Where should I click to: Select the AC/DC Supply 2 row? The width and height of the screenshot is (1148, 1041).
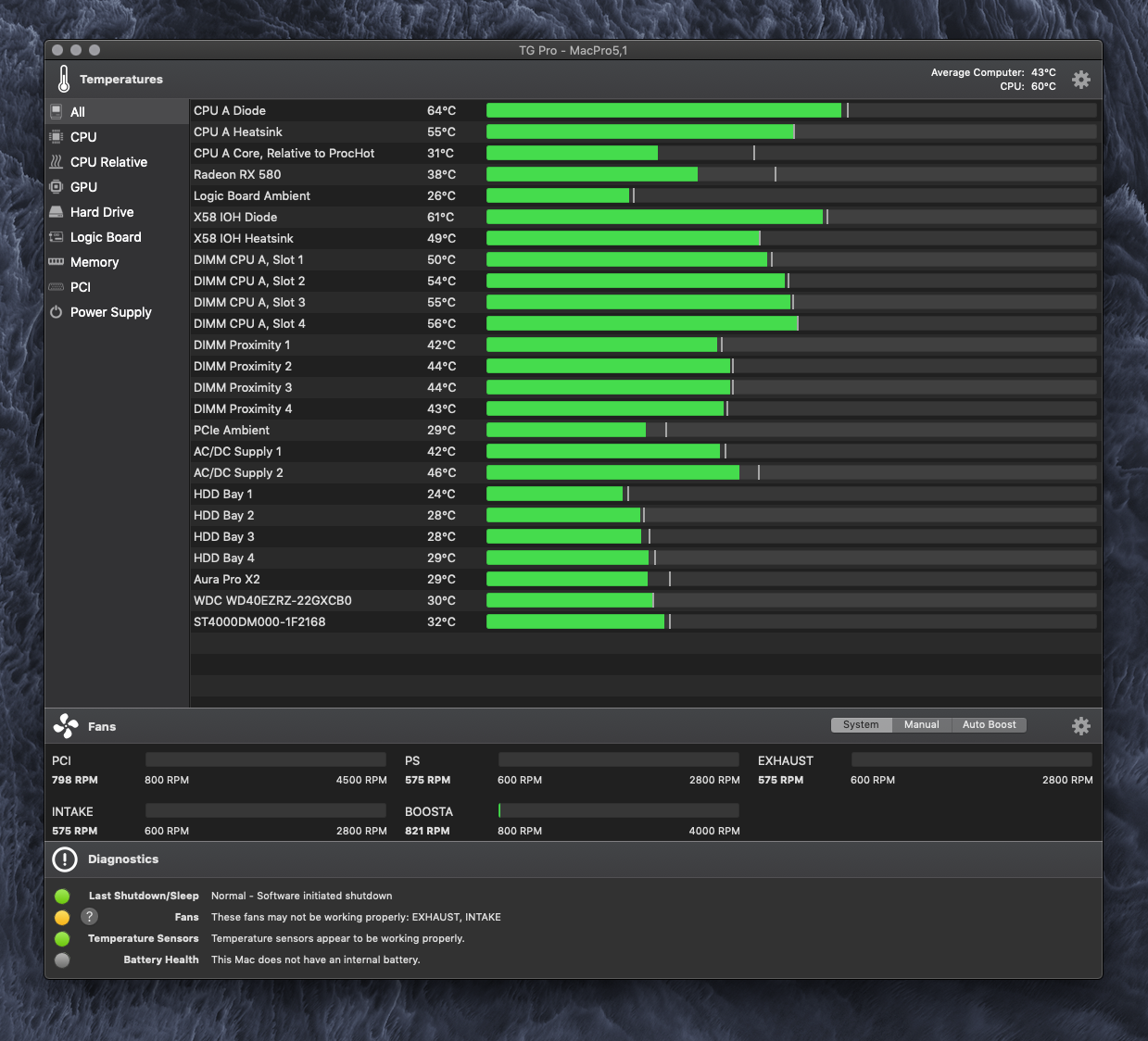click(x=646, y=472)
